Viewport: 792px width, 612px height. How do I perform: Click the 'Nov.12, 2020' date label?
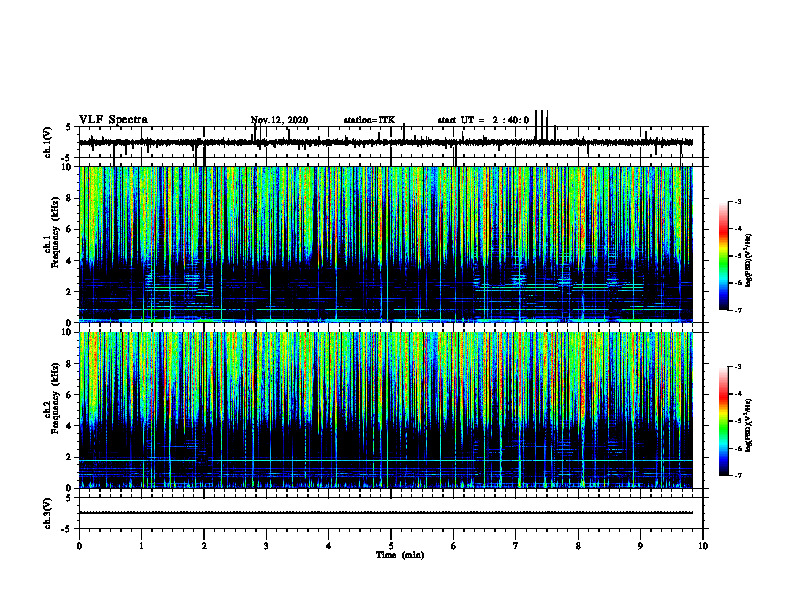[x=279, y=120]
